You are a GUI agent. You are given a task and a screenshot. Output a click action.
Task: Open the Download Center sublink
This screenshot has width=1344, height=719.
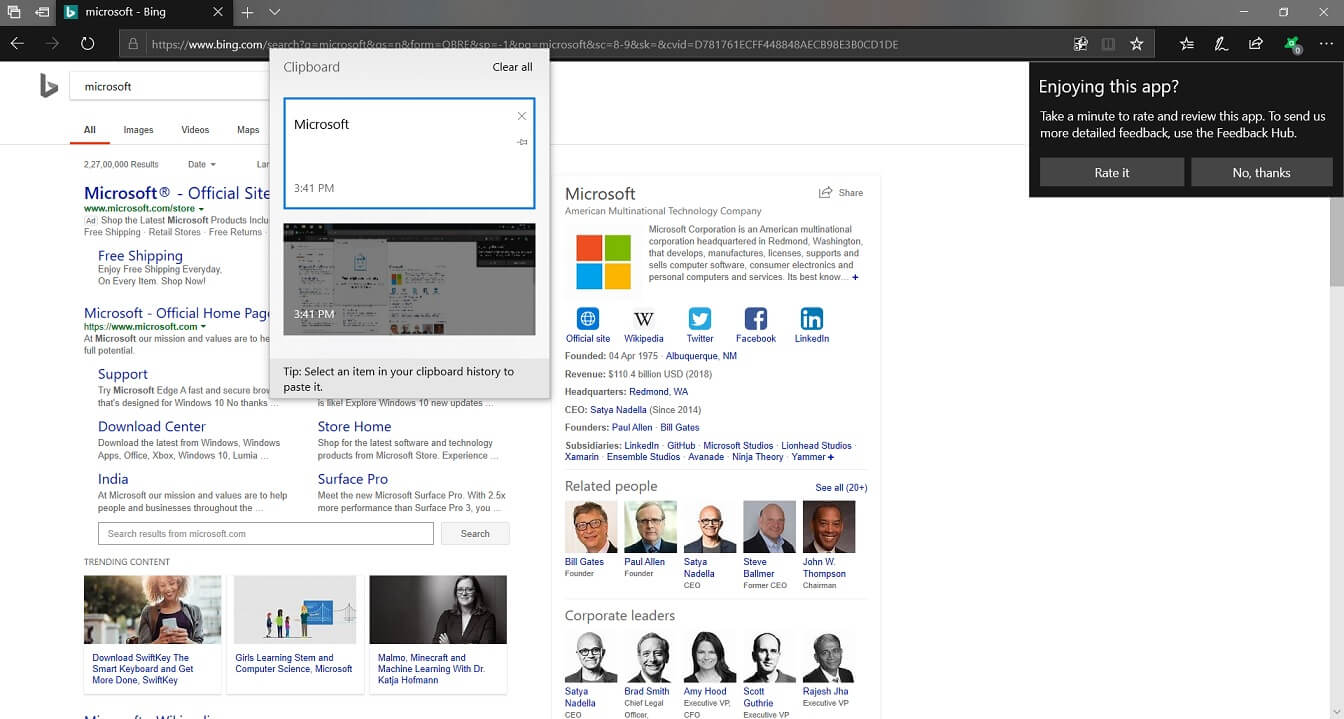click(152, 426)
